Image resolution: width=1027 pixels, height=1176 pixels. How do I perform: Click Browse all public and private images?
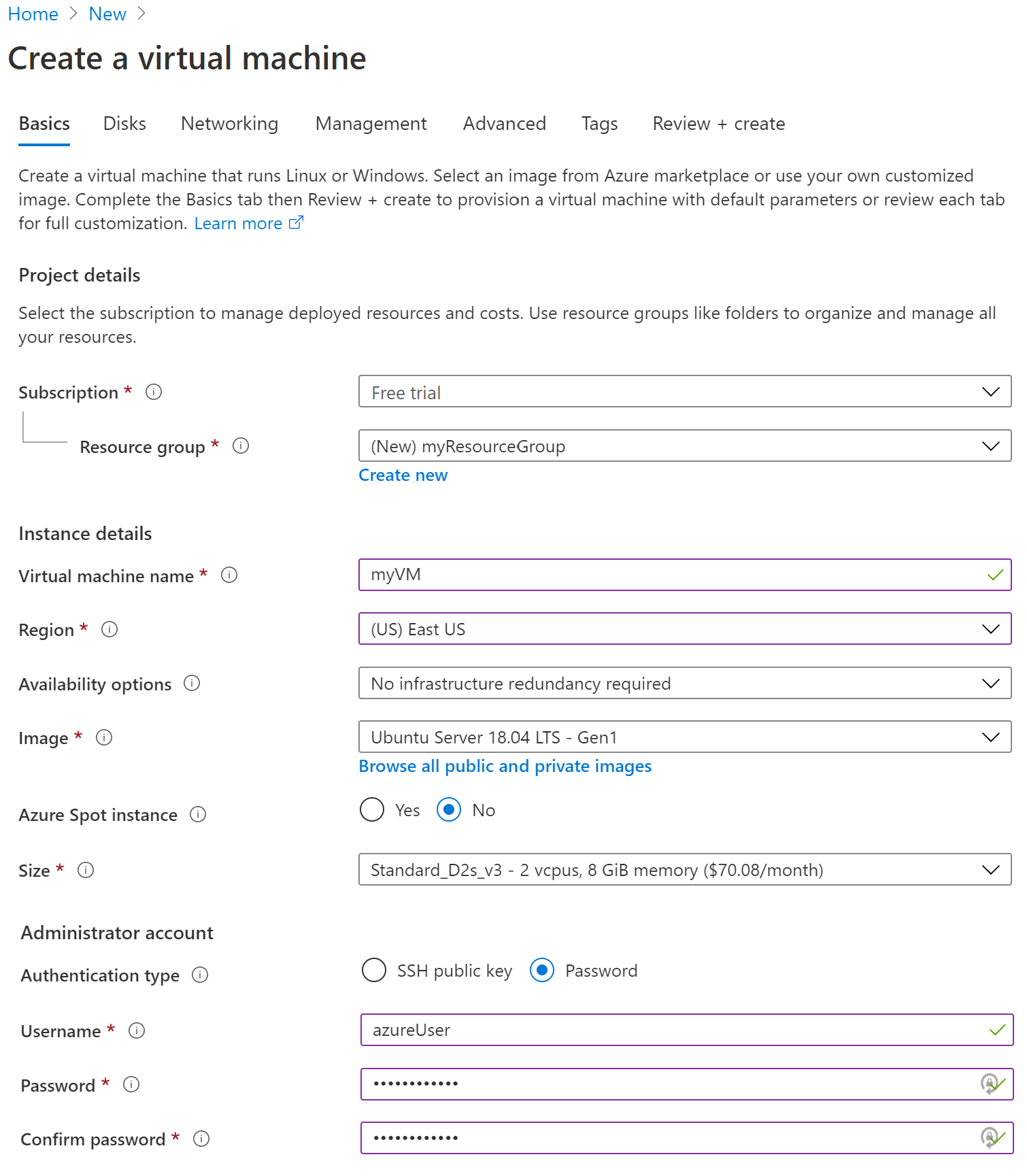click(505, 766)
